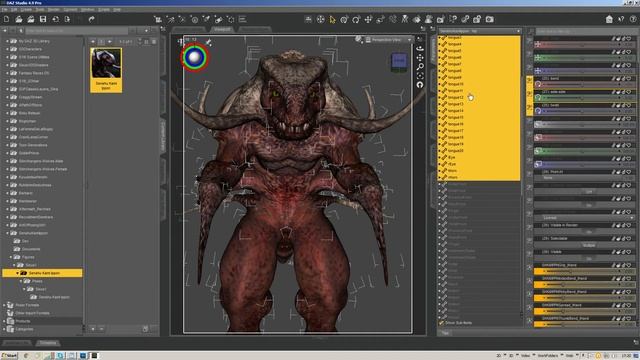Click the content library search field
Image resolution: width=640 pixels, height=360 pixels.
[77, 31]
